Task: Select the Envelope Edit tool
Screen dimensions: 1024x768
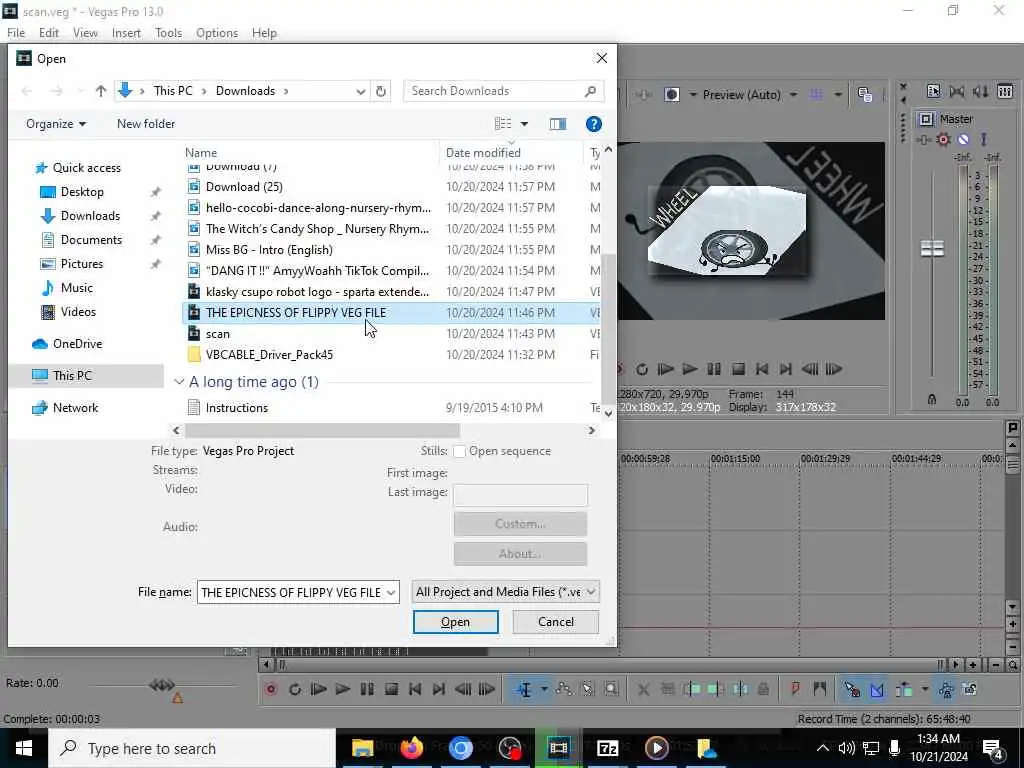Action: [x=564, y=689]
